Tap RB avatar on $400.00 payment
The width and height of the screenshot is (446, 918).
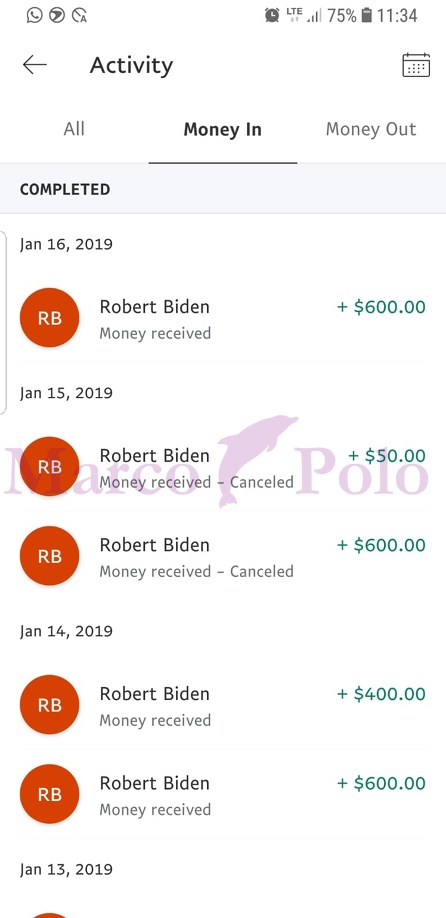point(50,705)
